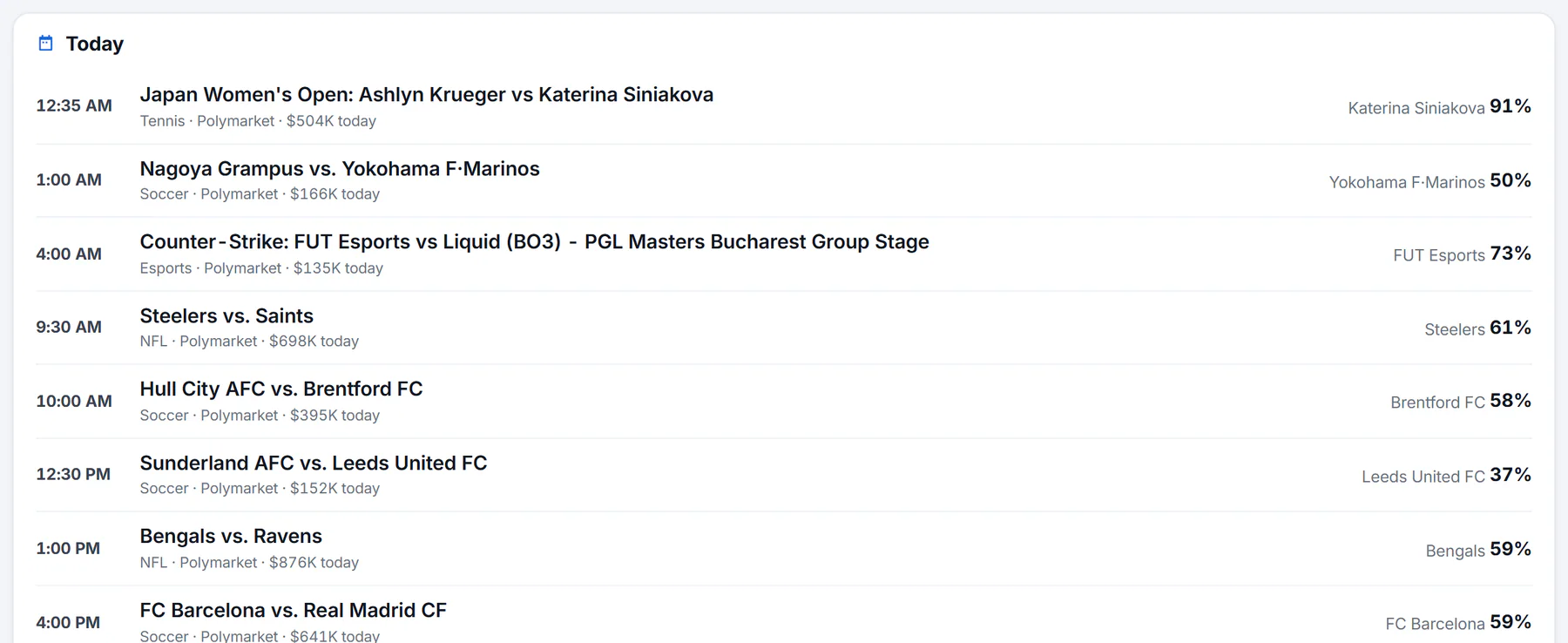Click the 12:35 AM time label

pyautogui.click(x=74, y=105)
